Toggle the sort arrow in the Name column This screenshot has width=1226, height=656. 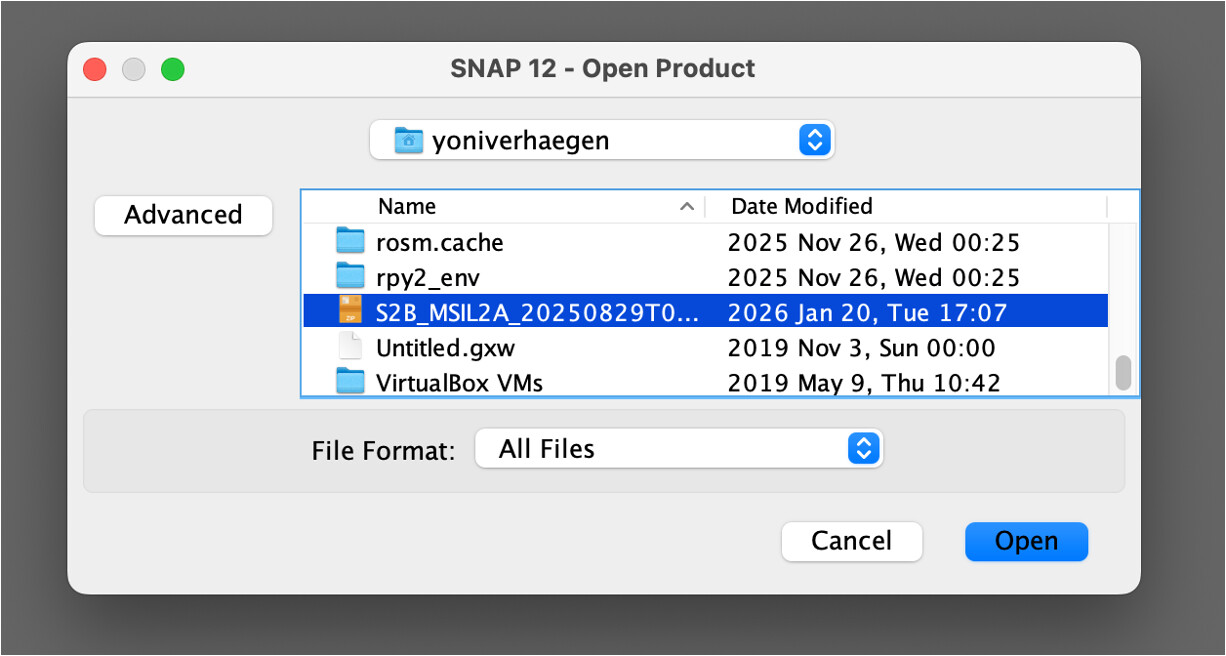[x=686, y=207]
